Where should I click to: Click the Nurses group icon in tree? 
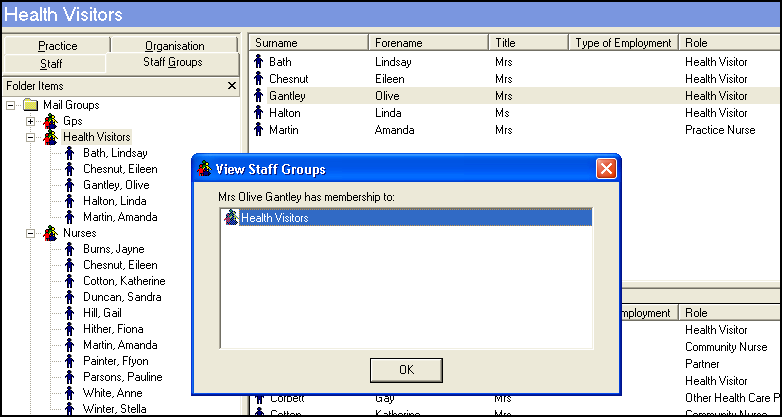pos(50,233)
